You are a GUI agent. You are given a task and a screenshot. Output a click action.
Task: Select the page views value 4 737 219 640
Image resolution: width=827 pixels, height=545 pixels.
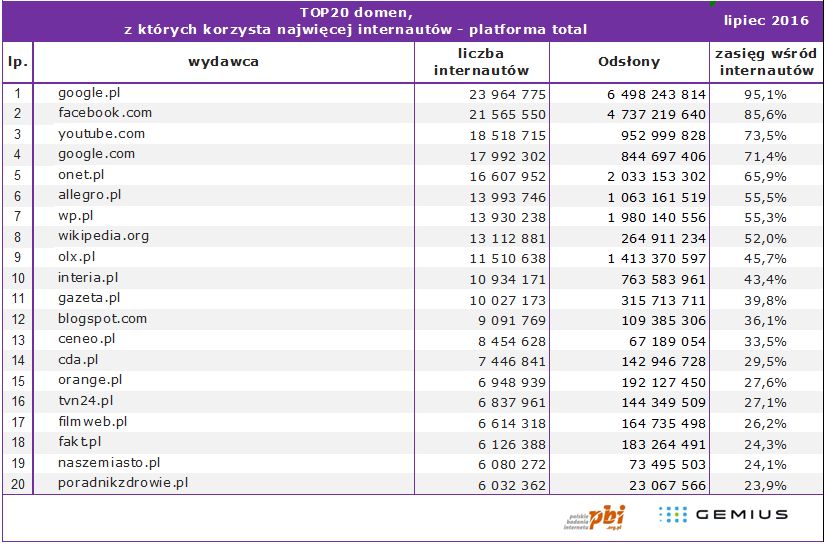[656, 114]
